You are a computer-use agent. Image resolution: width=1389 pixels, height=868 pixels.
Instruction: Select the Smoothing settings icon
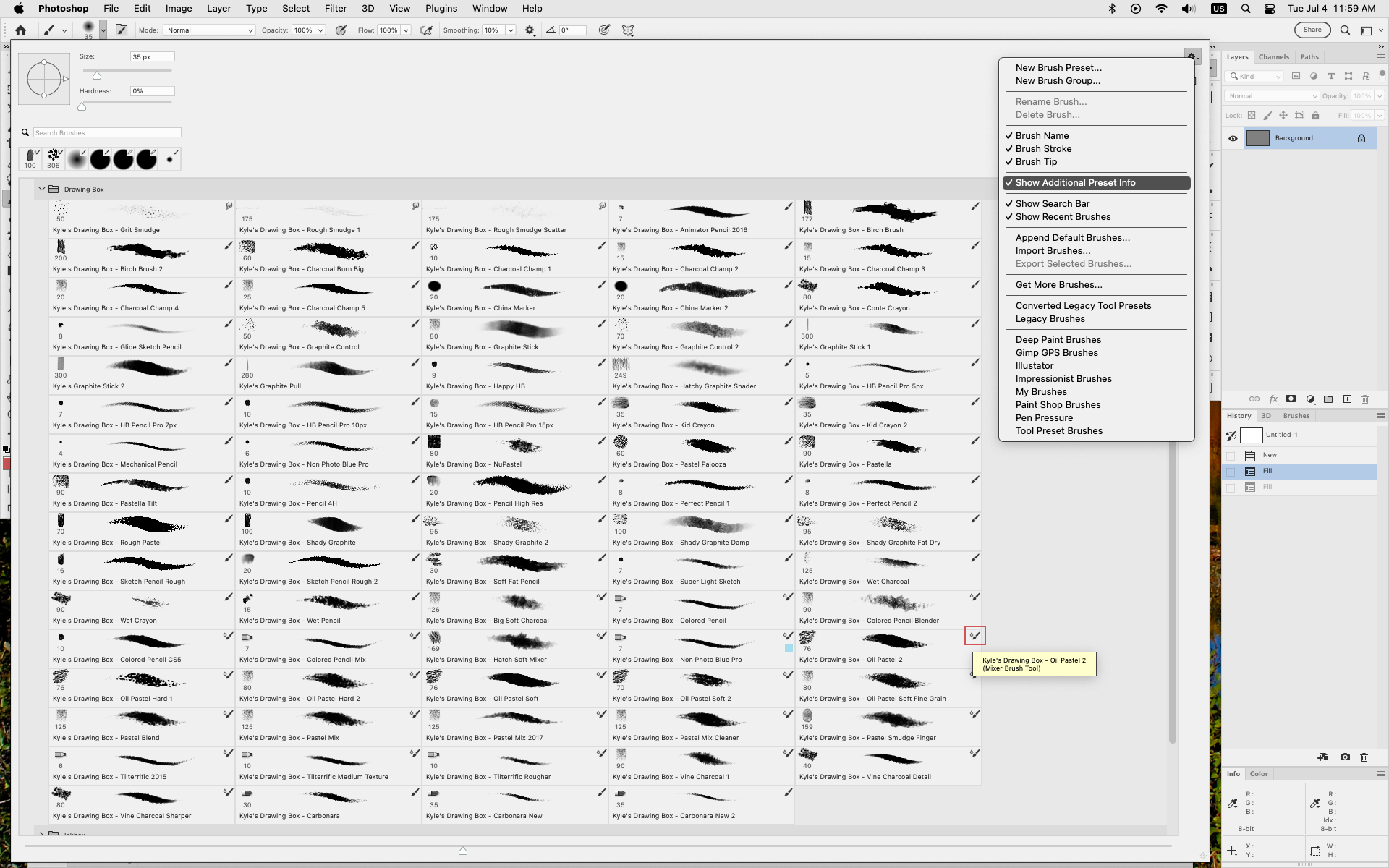pyautogui.click(x=529, y=30)
